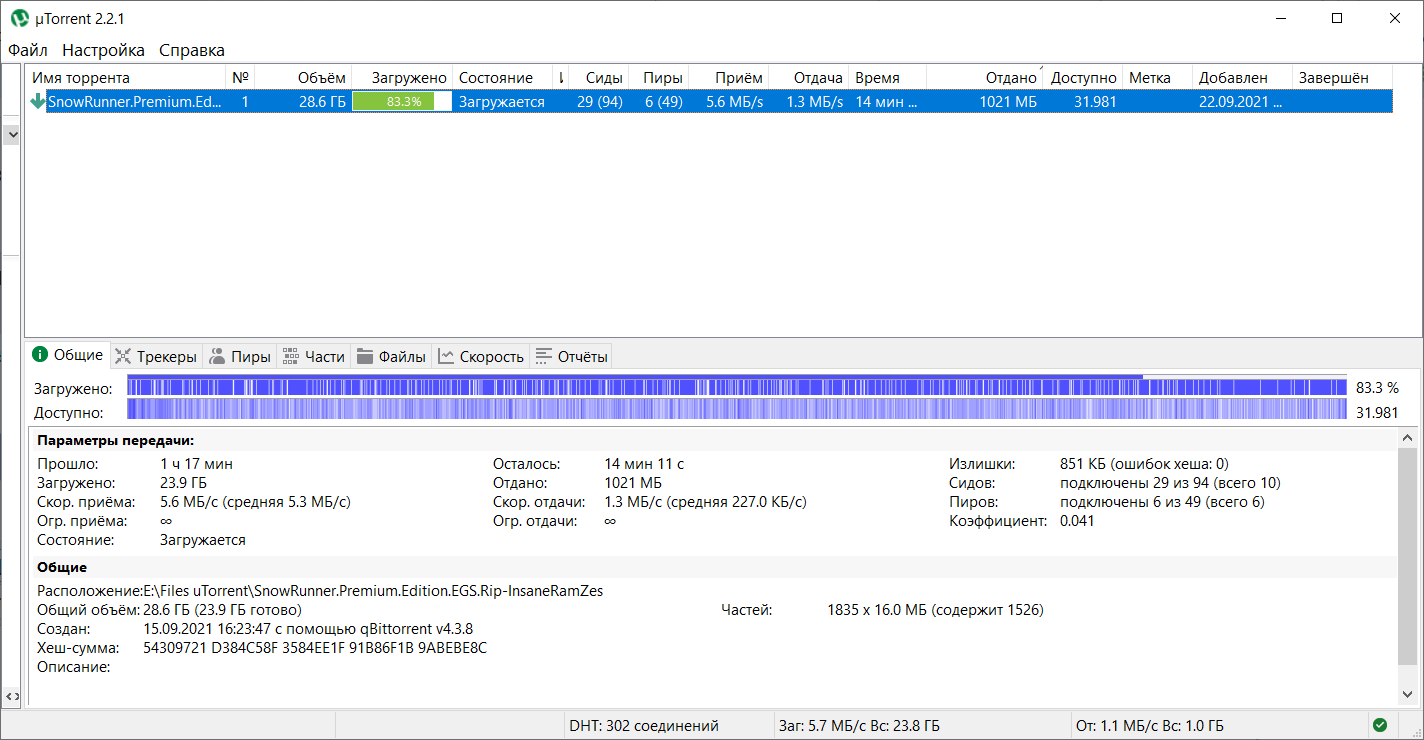This screenshot has height=740, width=1424.
Task: Sort by the Приём column header
Action: point(729,78)
